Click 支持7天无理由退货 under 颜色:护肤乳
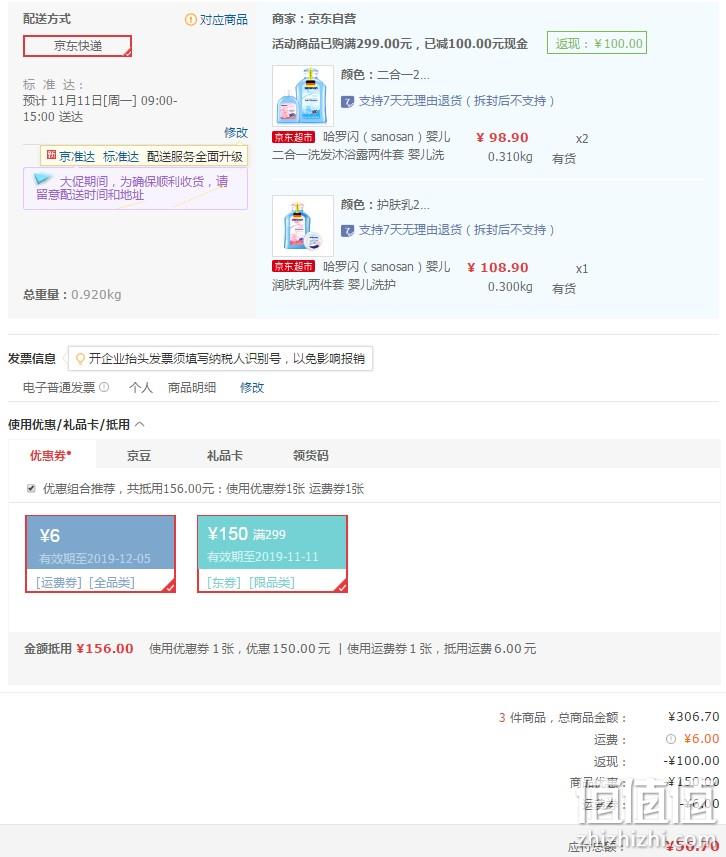The height and width of the screenshot is (857, 726). pos(456,230)
